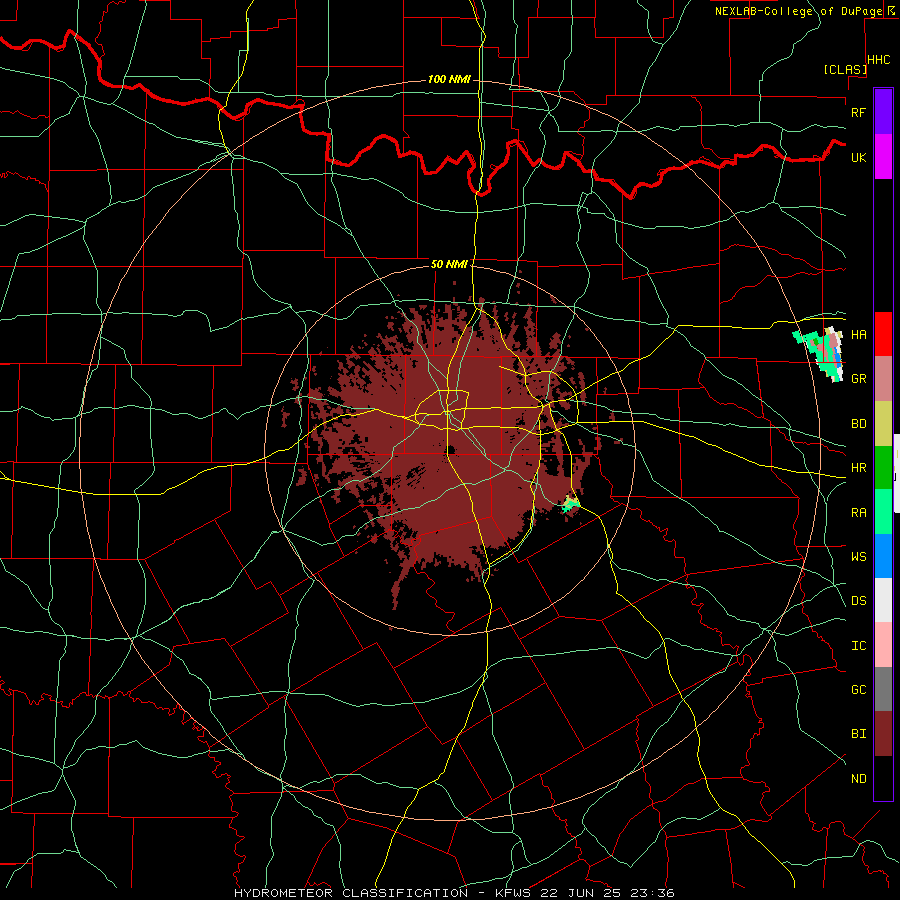The width and height of the screenshot is (900, 900).
Task: Click the HHC product label
Action: 879,60
